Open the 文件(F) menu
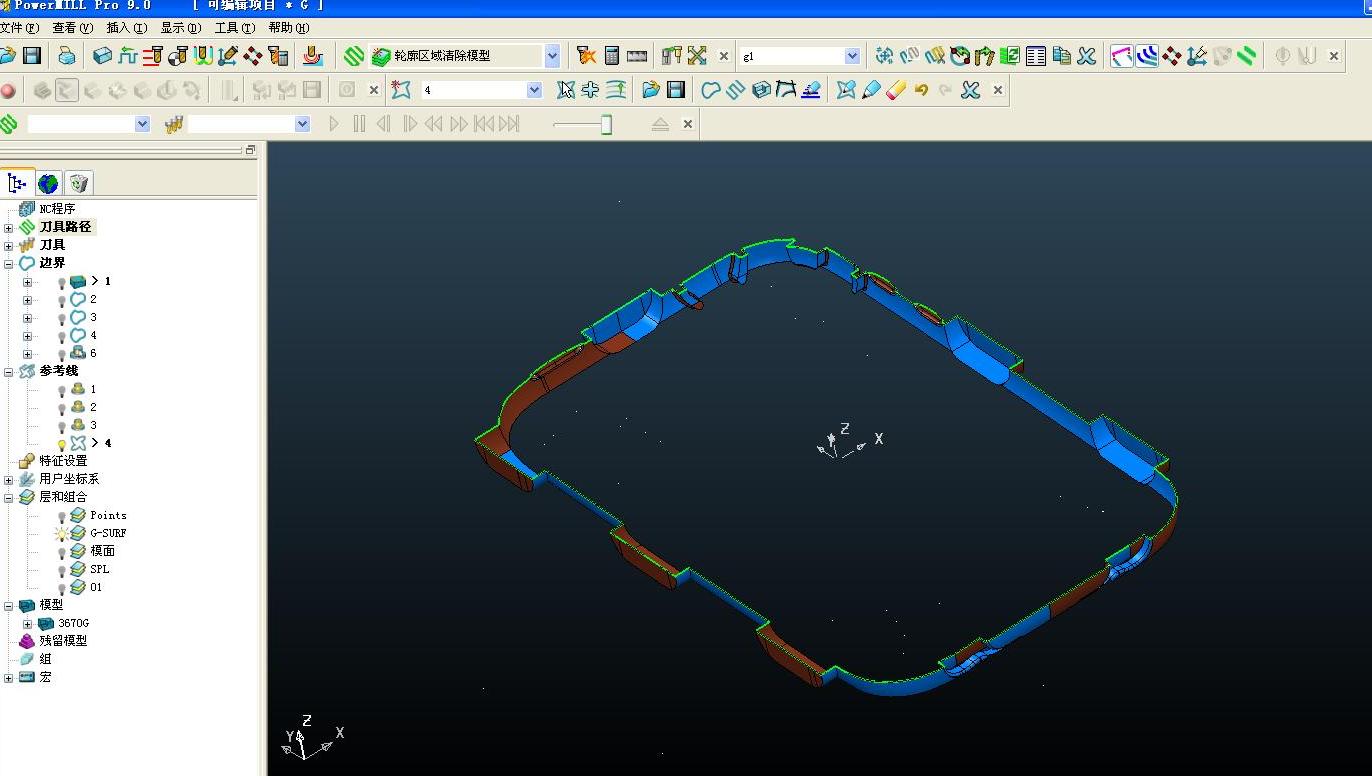 pyautogui.click(x=20, y=28)
